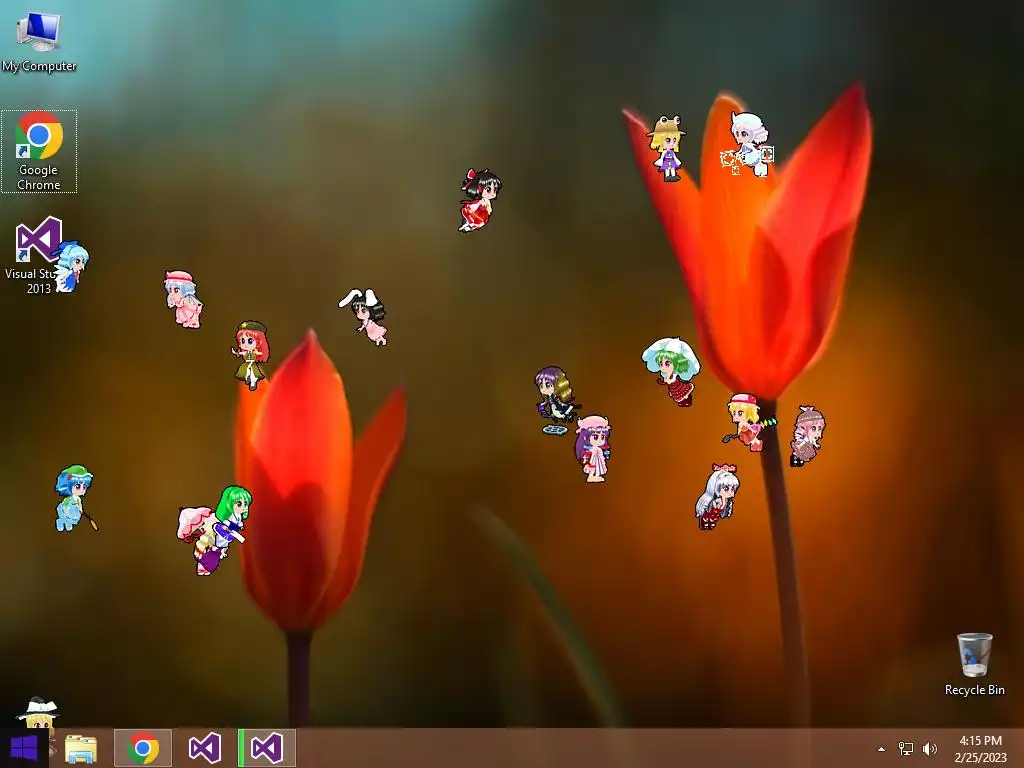
Task: Show hidden tray icons arrow
Action: point(881,749)
